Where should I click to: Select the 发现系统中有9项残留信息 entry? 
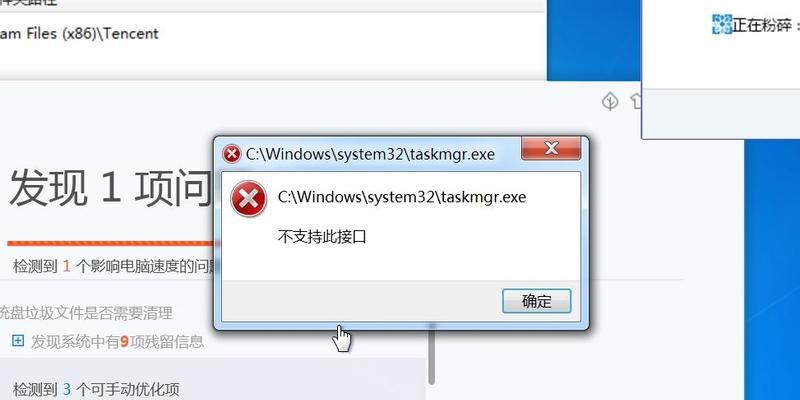click(117, 341)
